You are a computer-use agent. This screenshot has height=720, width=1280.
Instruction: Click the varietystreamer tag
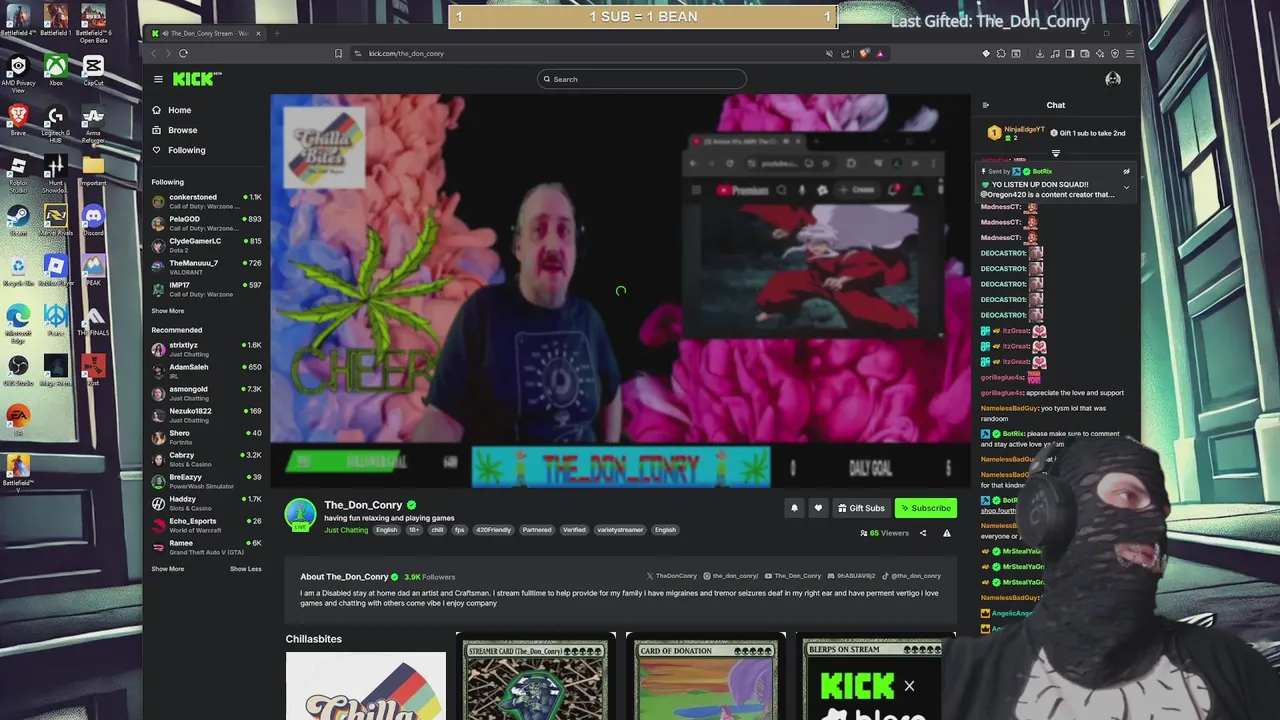point(620,530)
